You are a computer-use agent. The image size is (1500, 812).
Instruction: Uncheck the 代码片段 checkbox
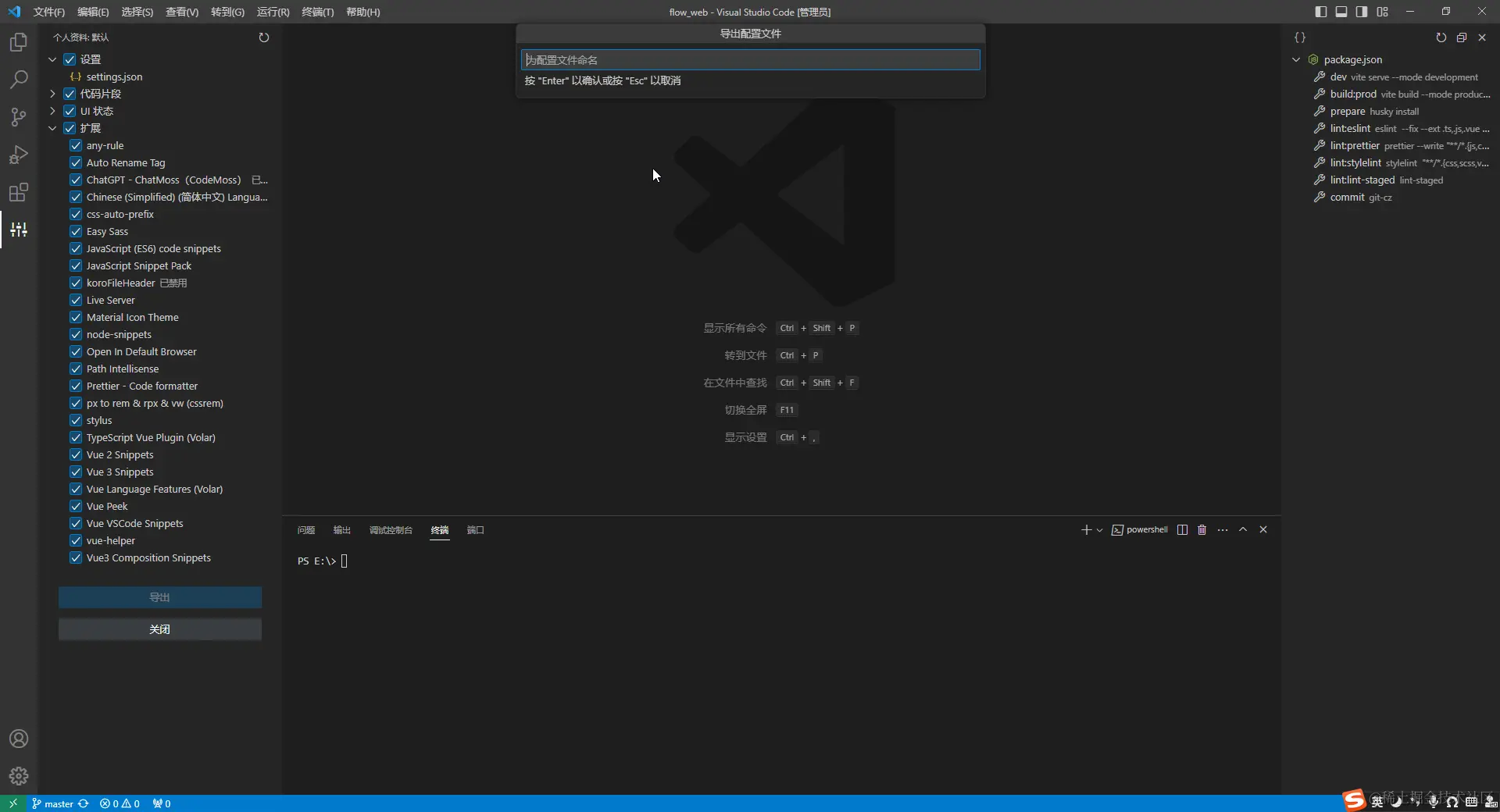pyautogui.click(x=70, y=94)
